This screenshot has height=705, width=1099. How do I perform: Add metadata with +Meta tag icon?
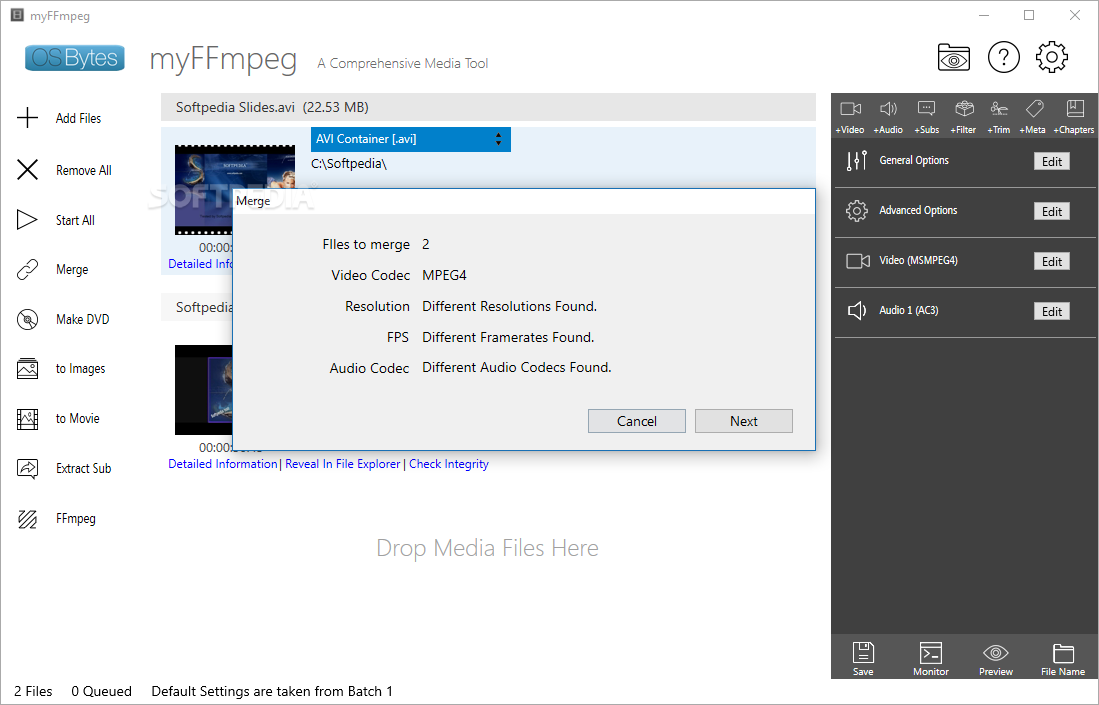[x=1034, y=109]
